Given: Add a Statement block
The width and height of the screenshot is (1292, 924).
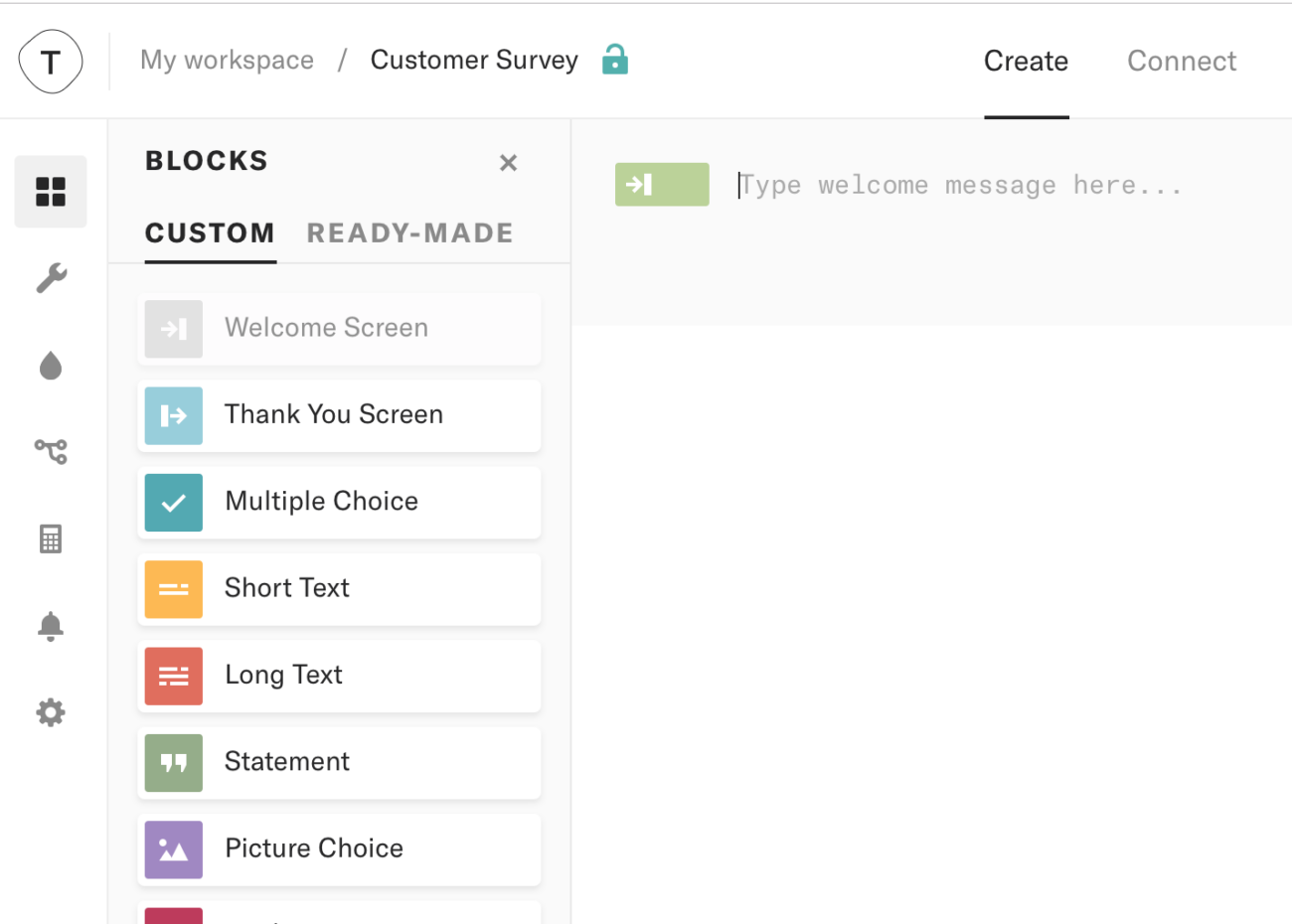Looking at the screenshot, I should click(x=339, y=763).
